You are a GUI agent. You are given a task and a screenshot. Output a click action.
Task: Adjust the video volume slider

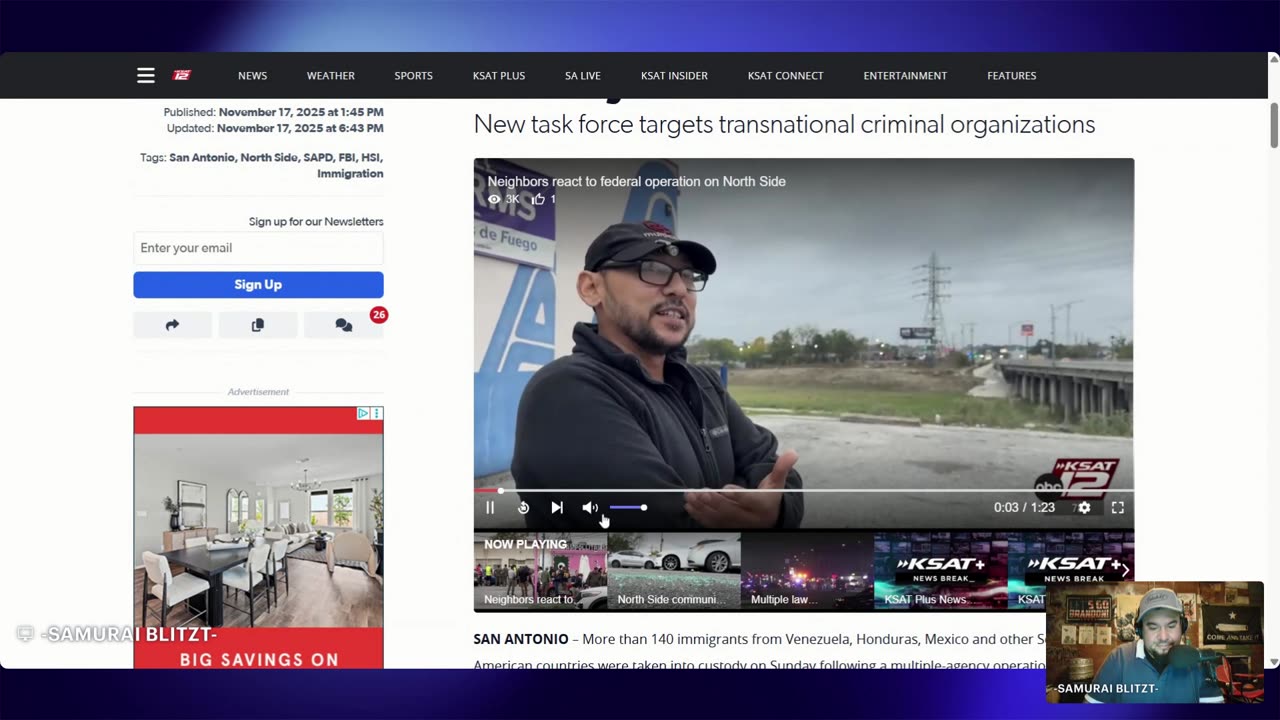point(628,508)
